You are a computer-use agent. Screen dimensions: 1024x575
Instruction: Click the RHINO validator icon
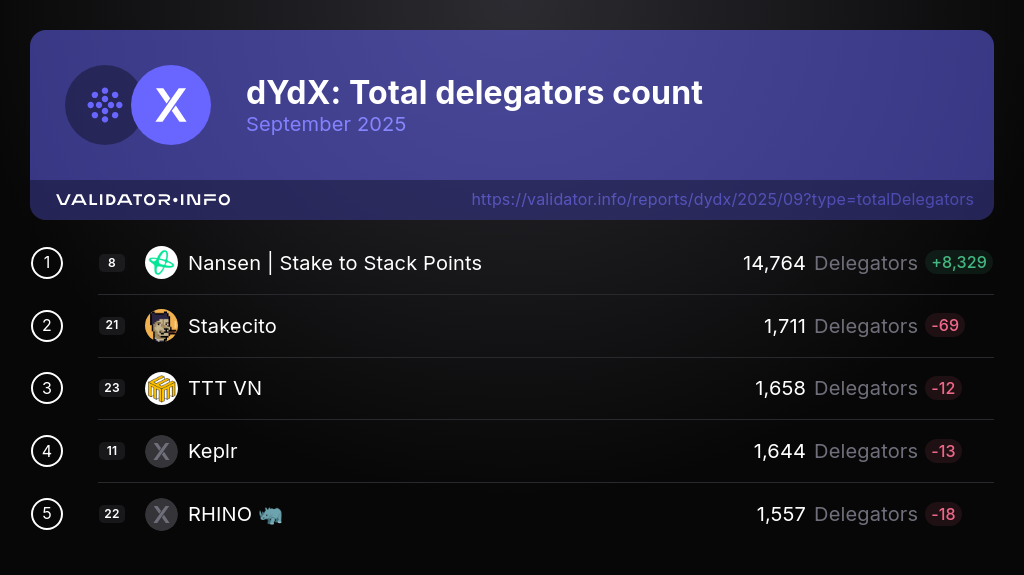(161, 514)
